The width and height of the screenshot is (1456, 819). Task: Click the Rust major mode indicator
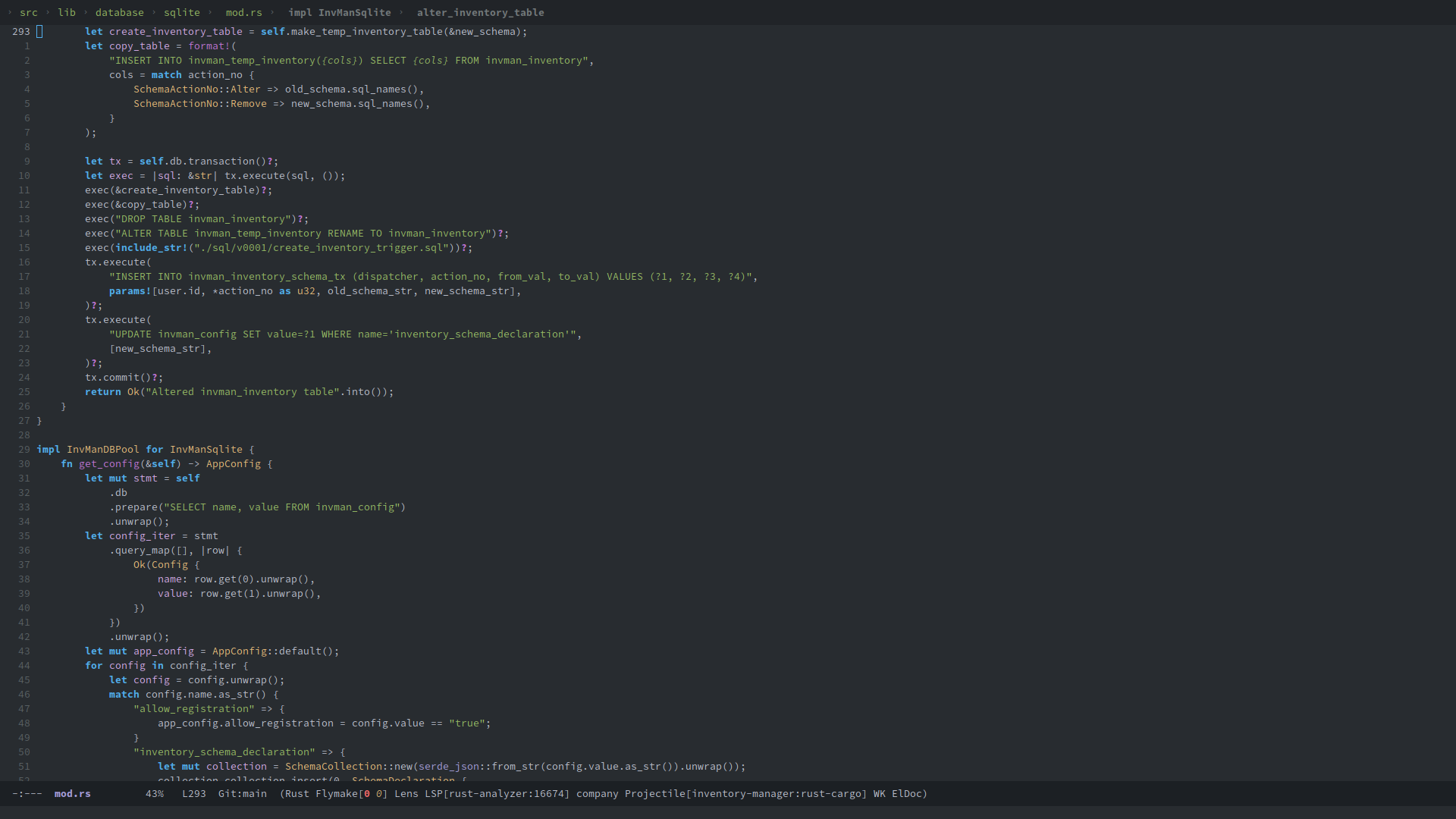click(297, 793)
